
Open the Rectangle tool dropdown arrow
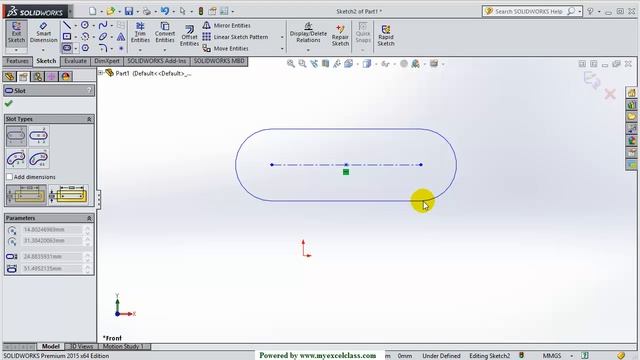[76, 37]
